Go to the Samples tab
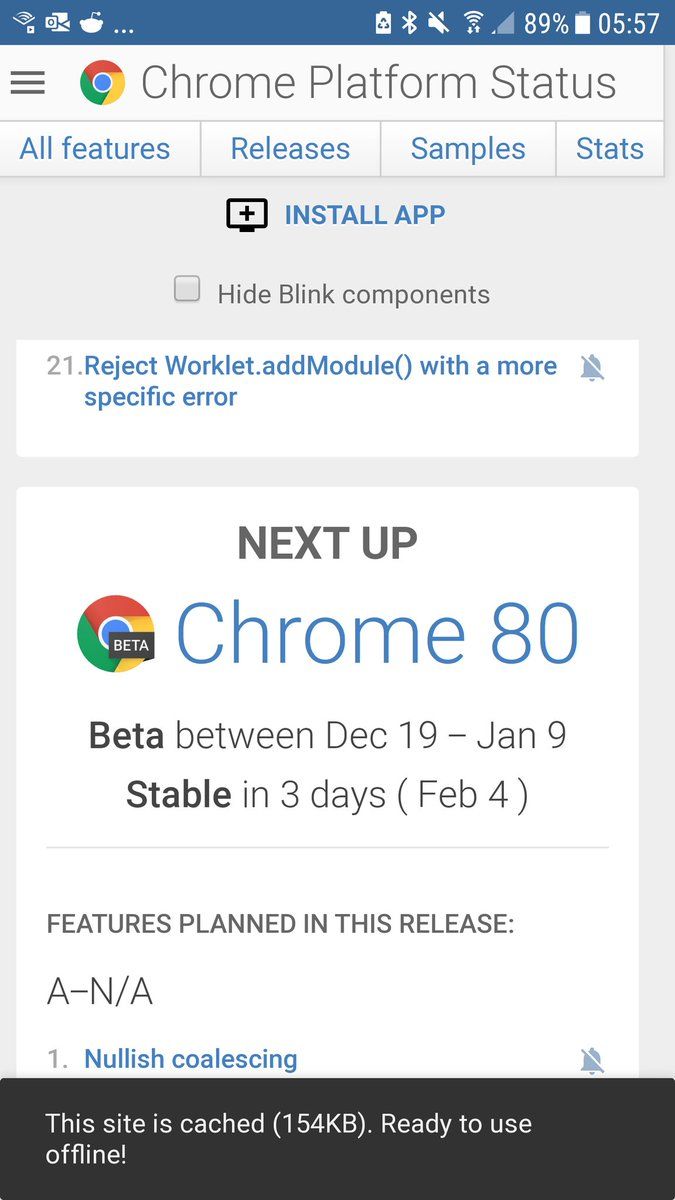This screenshot has height=1200, width=675. pyautogui.click(x=468, y=149)
